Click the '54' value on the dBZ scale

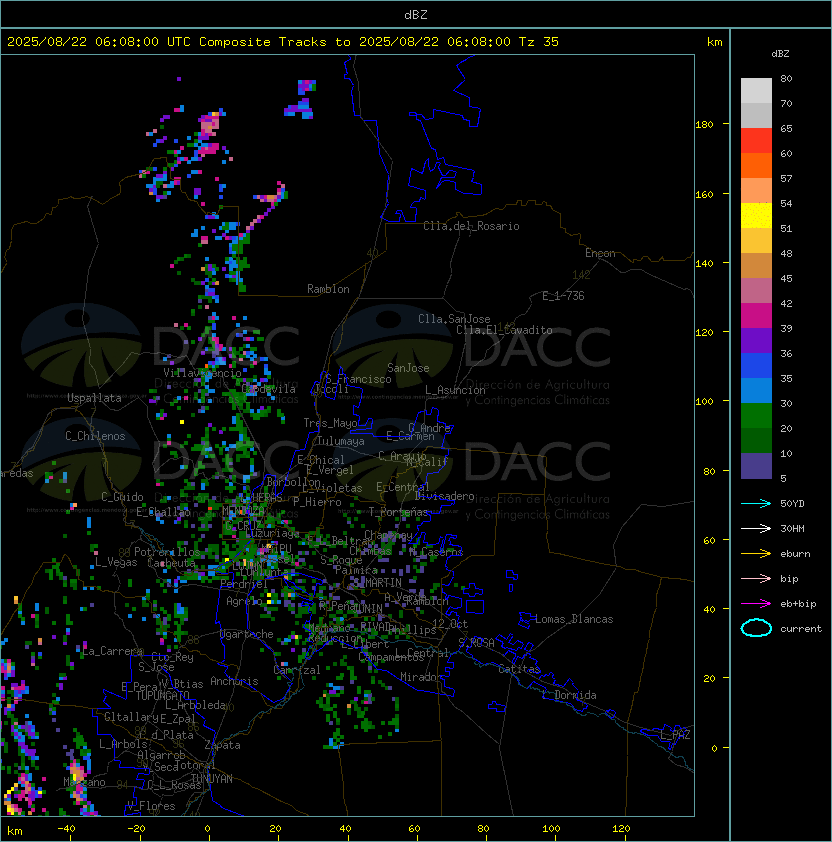[x=786, y=204]
